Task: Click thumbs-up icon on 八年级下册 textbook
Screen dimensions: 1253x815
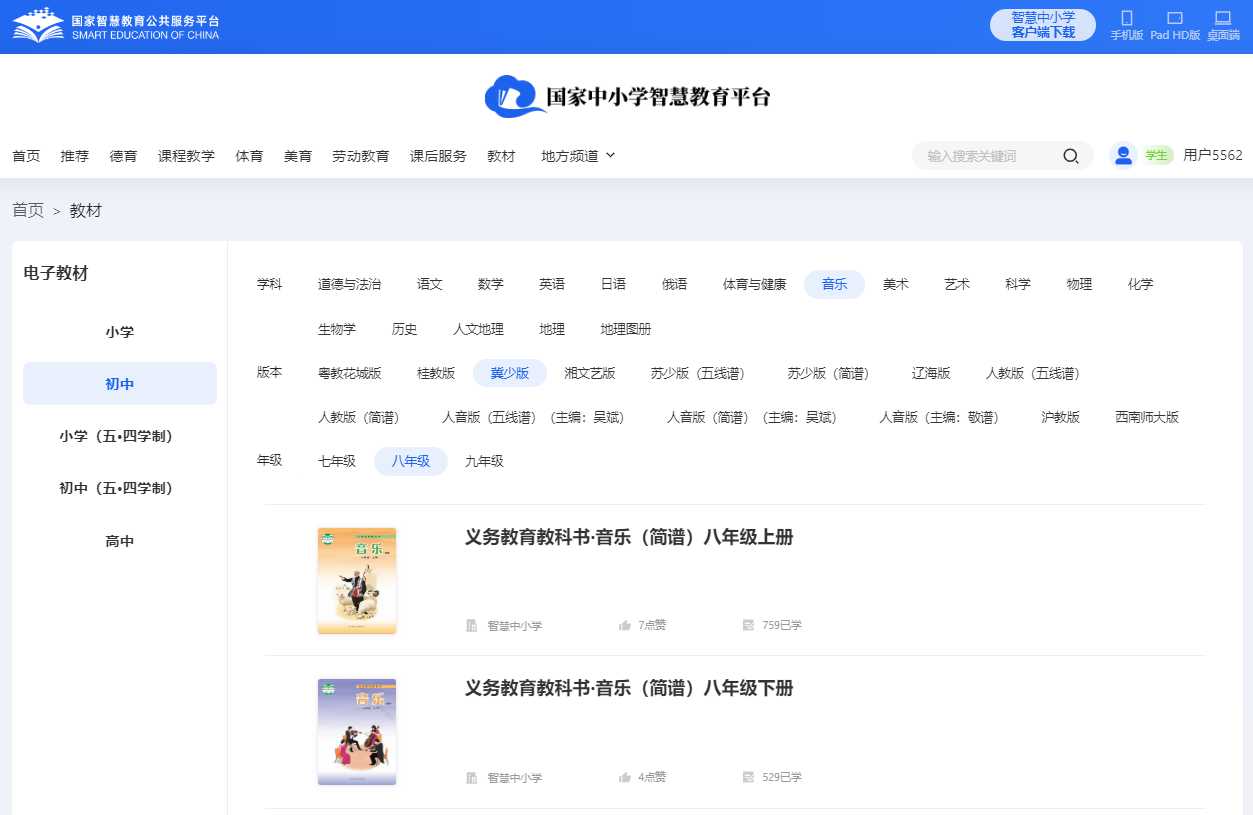Action: point(625,777)
